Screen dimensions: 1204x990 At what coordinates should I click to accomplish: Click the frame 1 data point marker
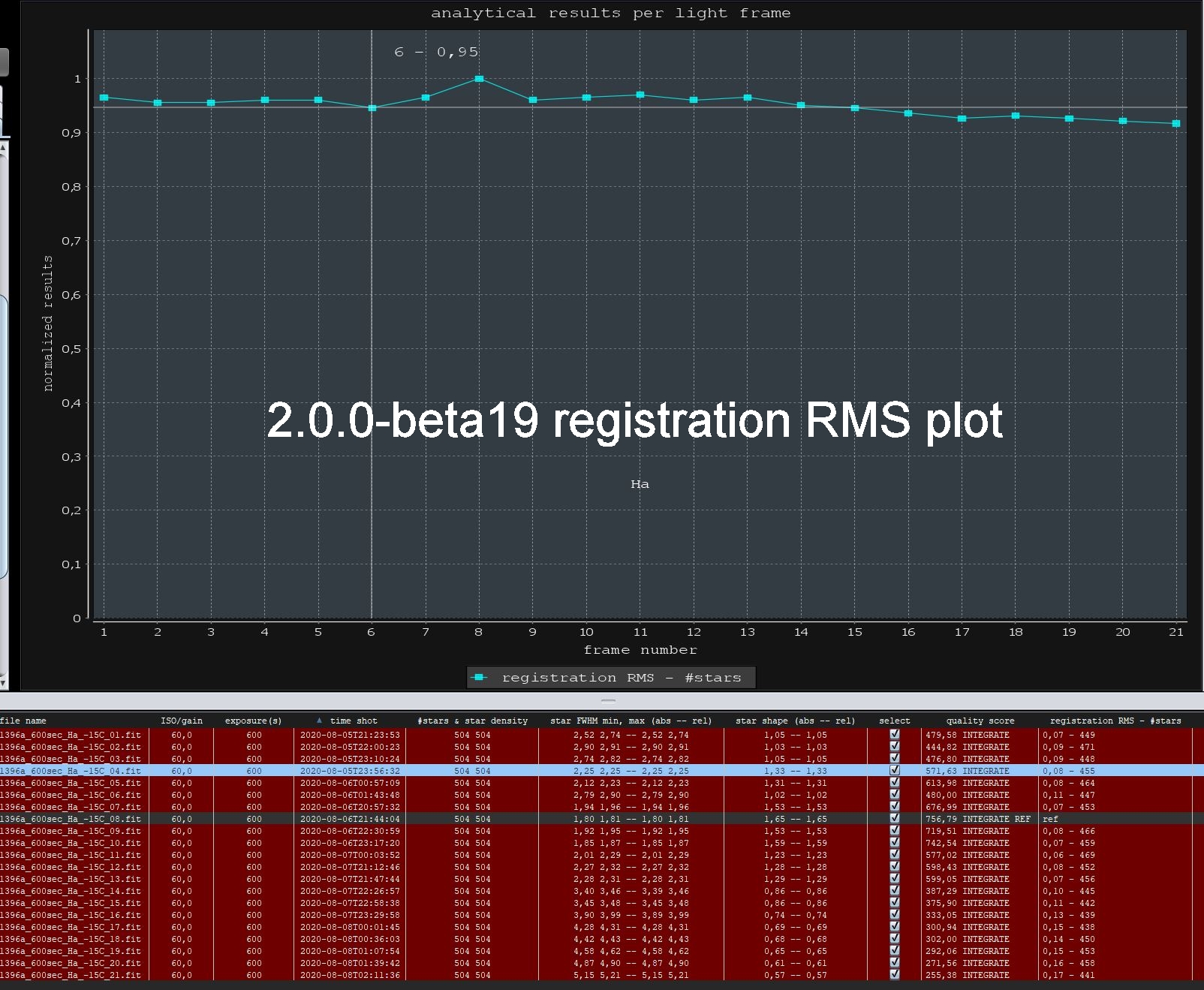[x=104, y=98]
